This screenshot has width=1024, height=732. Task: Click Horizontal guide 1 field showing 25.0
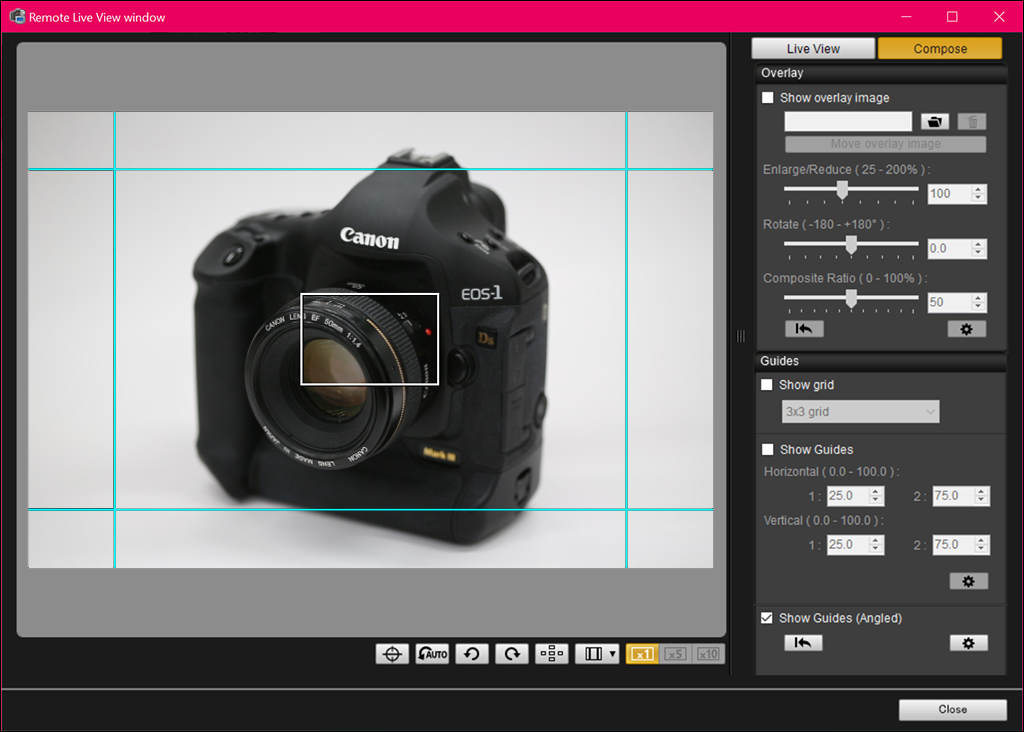(848, 496)
